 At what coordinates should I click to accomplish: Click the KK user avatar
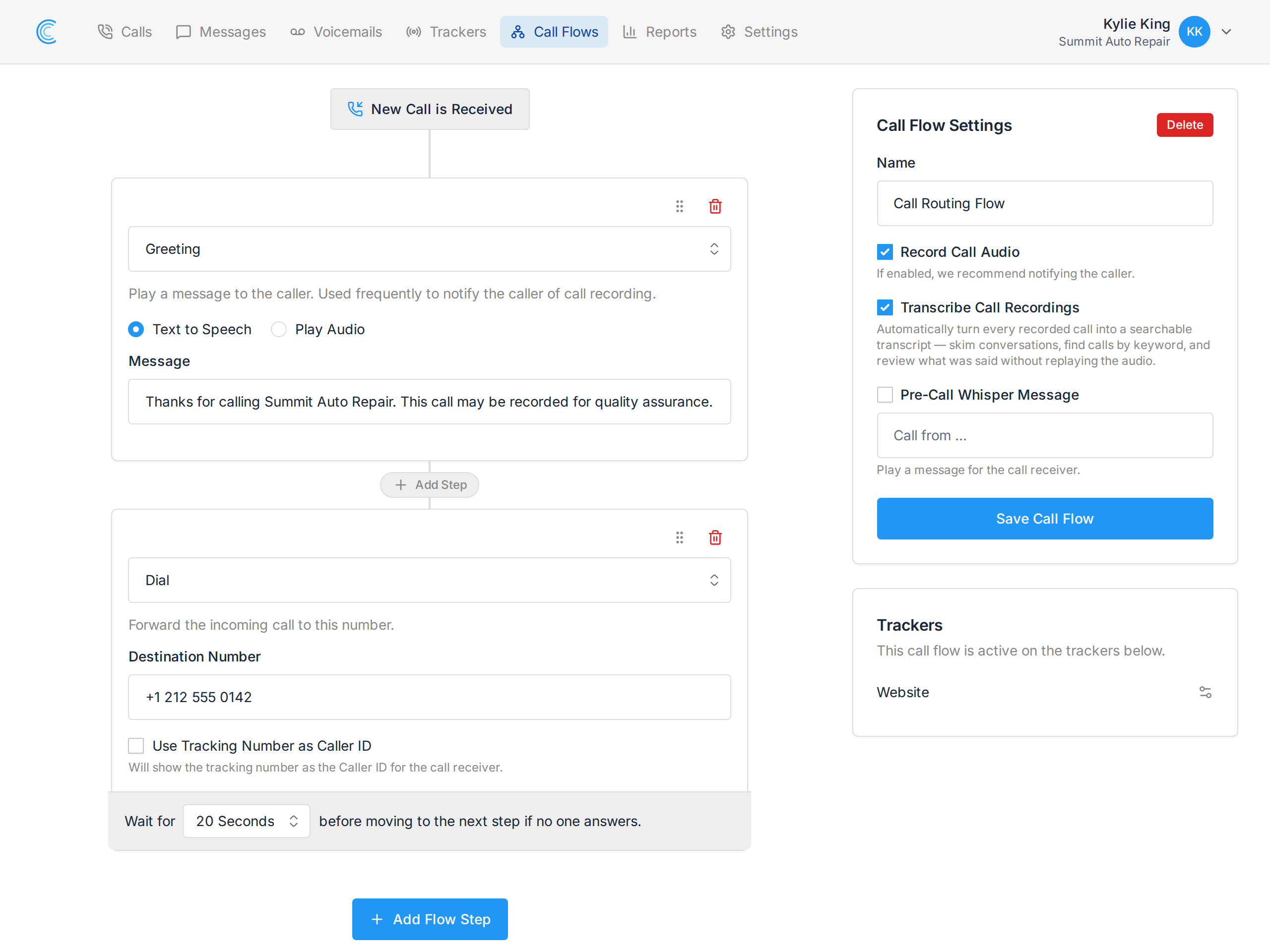tap(1194, 32)
